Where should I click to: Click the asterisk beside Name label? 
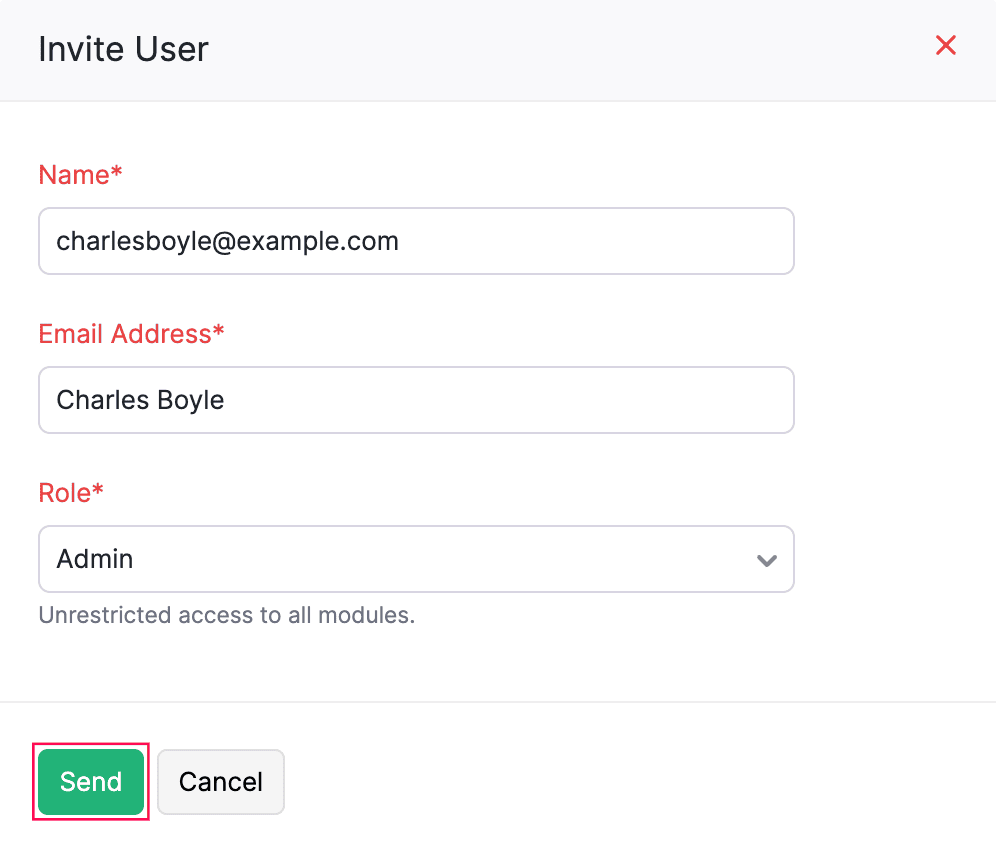(x=117, y=173)
